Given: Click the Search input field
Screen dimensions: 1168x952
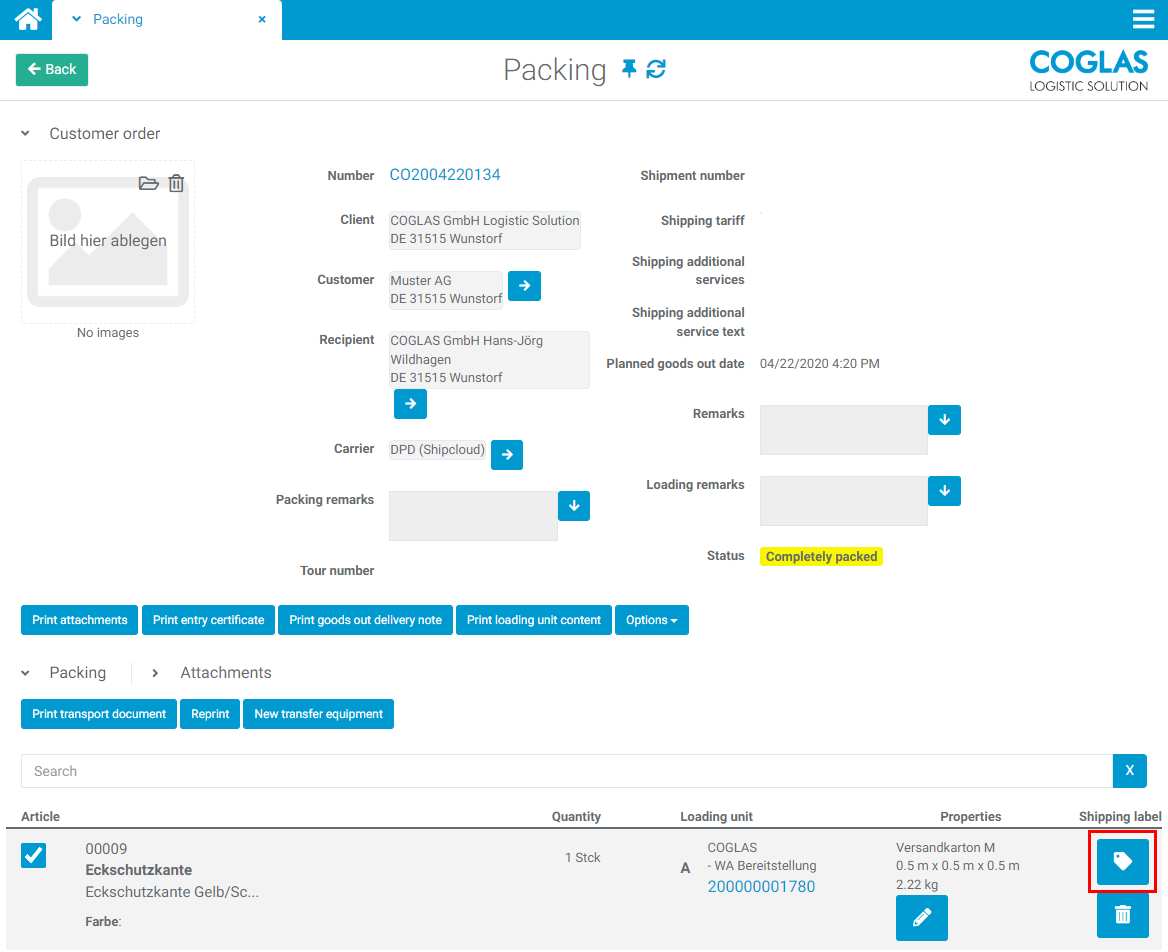Looking at the screenshot, I should pyautogui.click(x=566, y=771).
